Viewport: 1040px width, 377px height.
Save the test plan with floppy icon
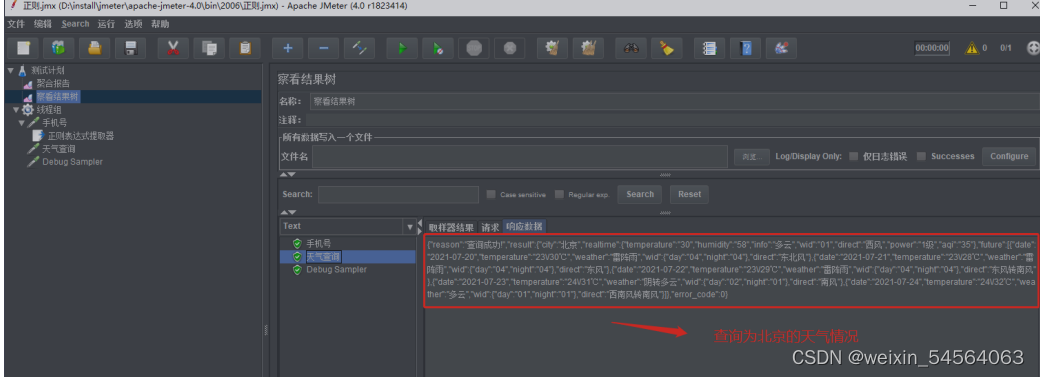[x=131, y=48]
